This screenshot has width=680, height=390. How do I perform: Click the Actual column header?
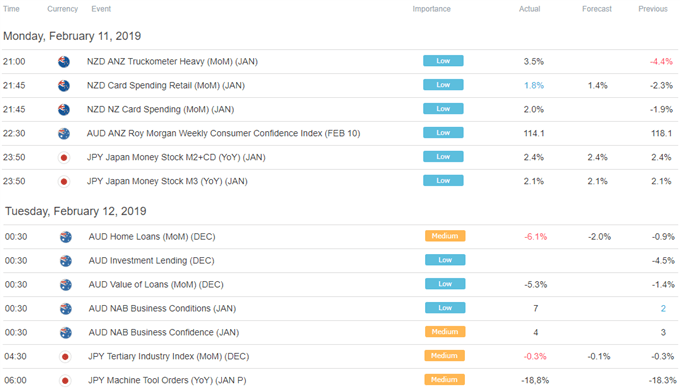(530, 9)
